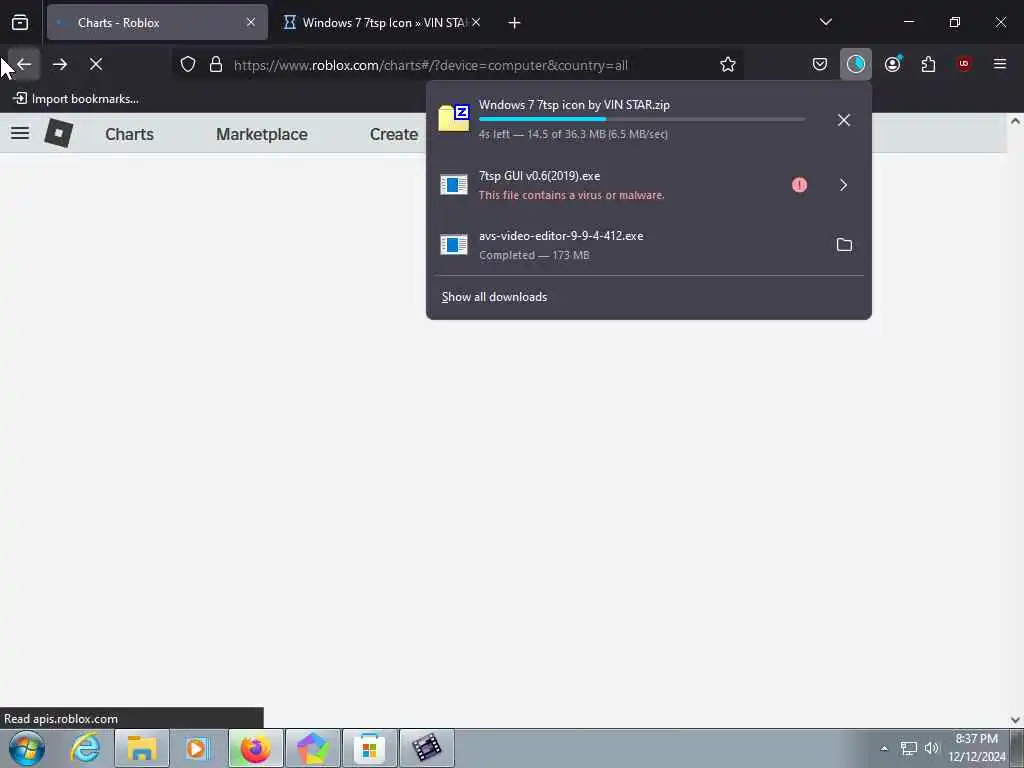Viewport: 1024px width, 768px height.
Task: Open the colorful pentagon app in taskbar
Action: tap(312, 748)
